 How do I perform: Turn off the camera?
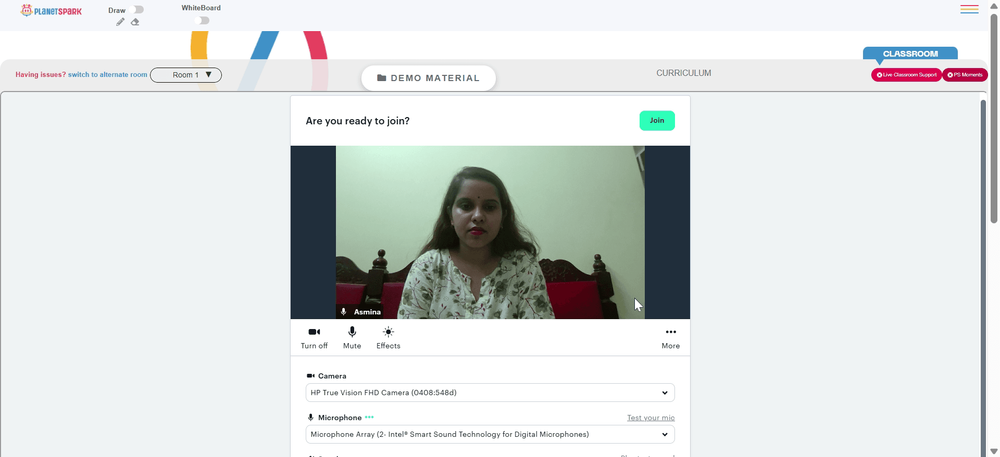[x=314, y=338]
